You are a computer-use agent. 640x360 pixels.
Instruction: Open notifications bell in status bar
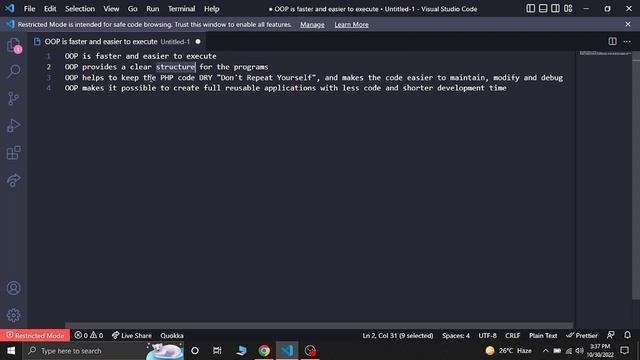pyautogui.click(x=627, y=335)
